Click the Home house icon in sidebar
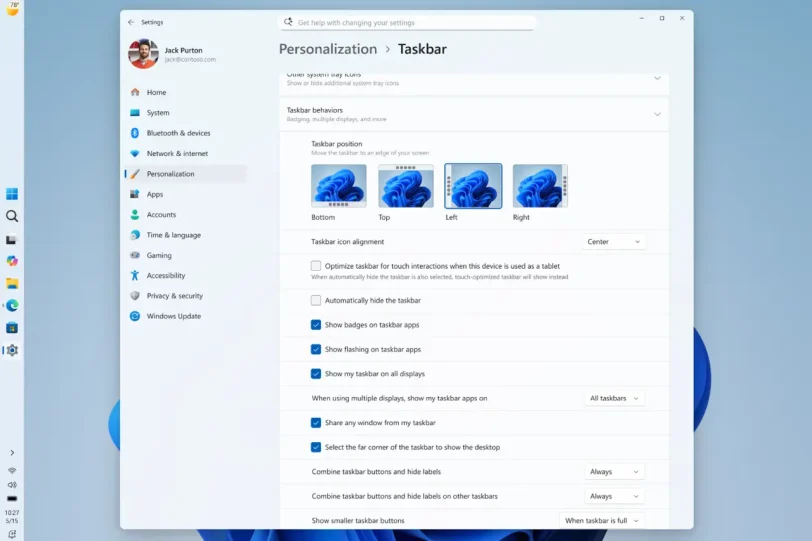This screenshot has width=812, height=541. [135, 92]
